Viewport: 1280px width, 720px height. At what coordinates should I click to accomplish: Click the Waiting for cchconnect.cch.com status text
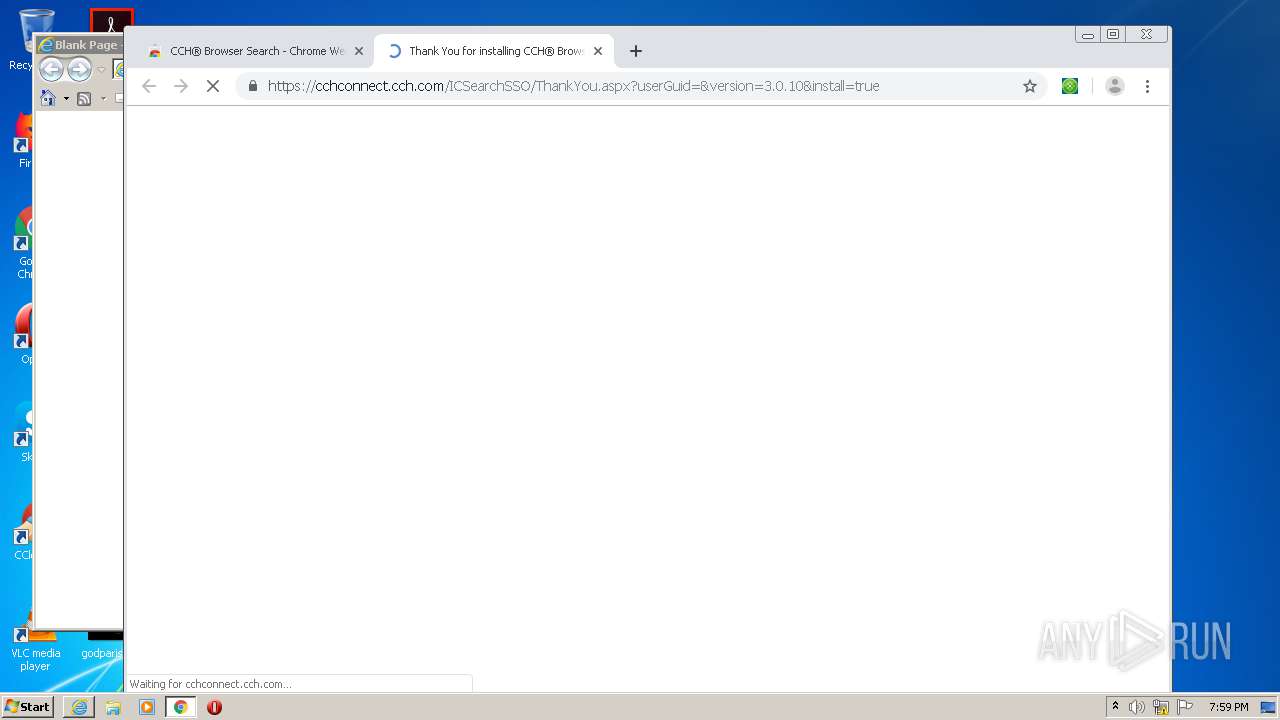[x=210, y=684]
